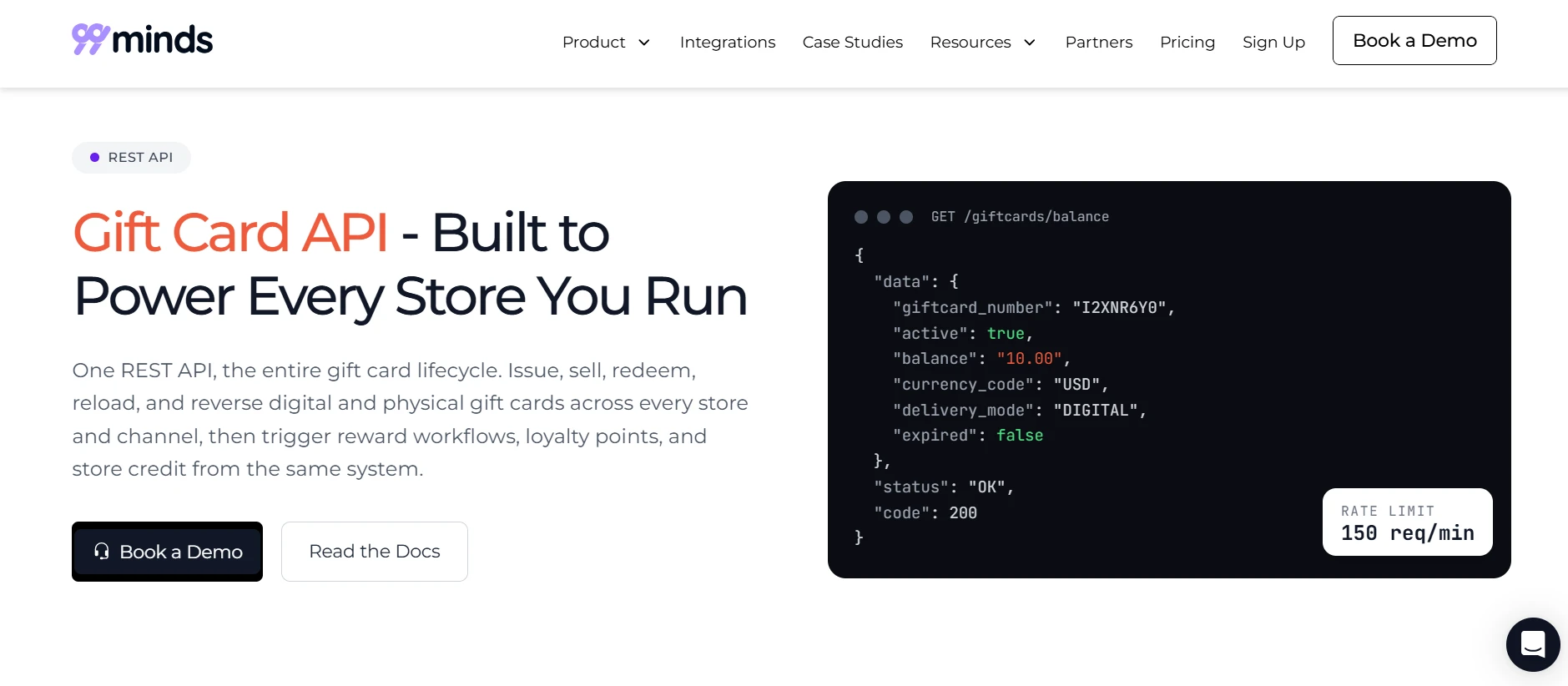The height and width of the screenshot is (686, 1568).
Task: Click the dark Book a Demo hero button
Action: coord(167,552)
